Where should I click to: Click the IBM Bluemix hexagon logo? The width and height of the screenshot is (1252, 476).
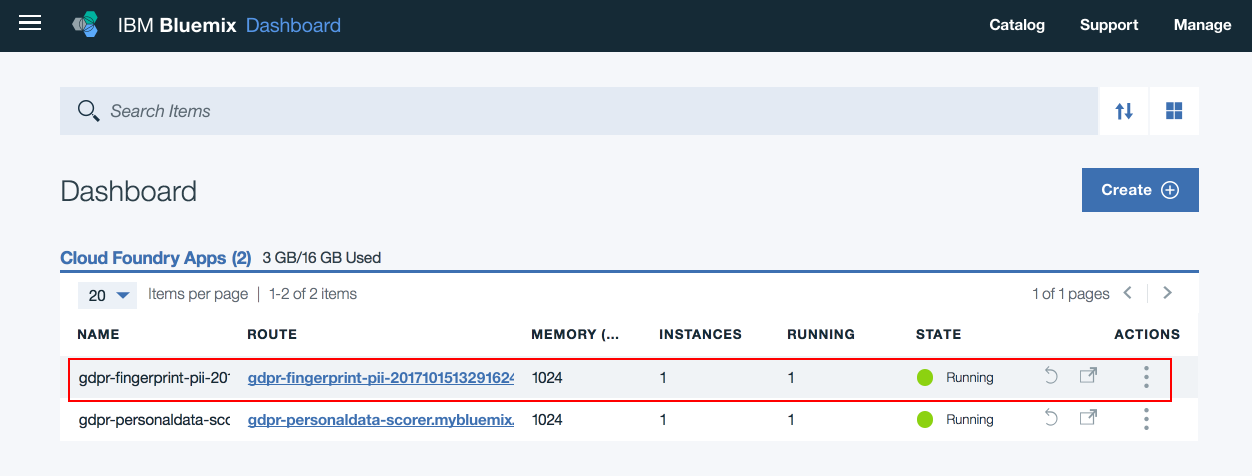(86, 25)
